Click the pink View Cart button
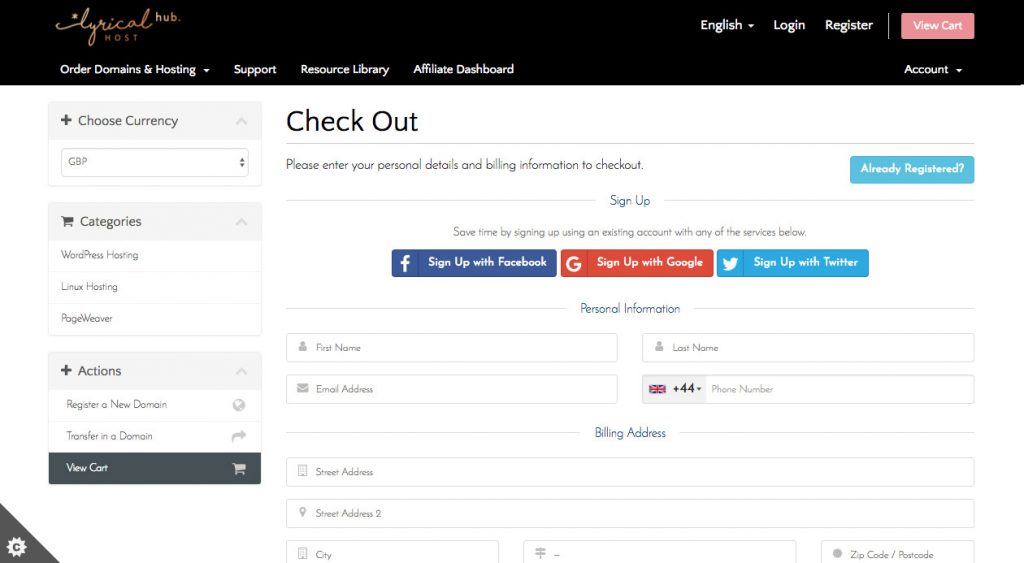Viewport: 1024px width, 563px height. 937,26
